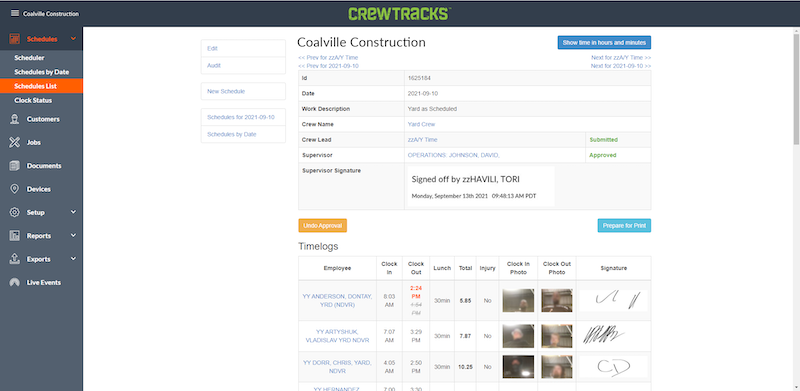Click the Documents icon in sidebar
800x391 pixels.
[14, 166]
